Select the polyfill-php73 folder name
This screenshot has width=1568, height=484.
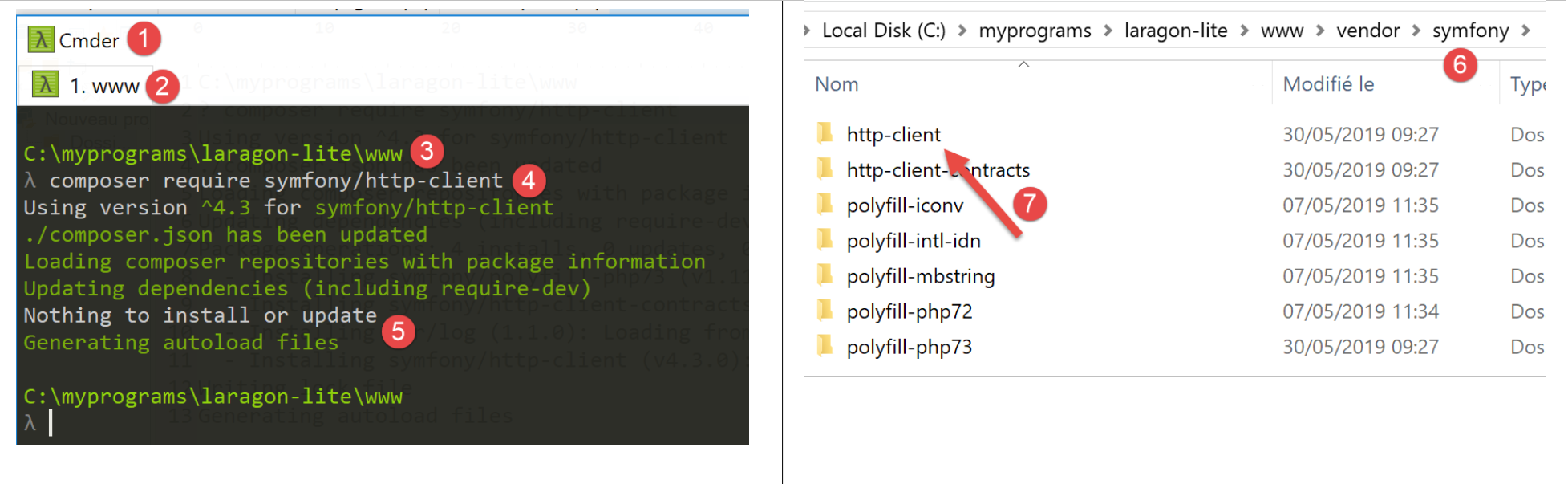tap(909, 347)
